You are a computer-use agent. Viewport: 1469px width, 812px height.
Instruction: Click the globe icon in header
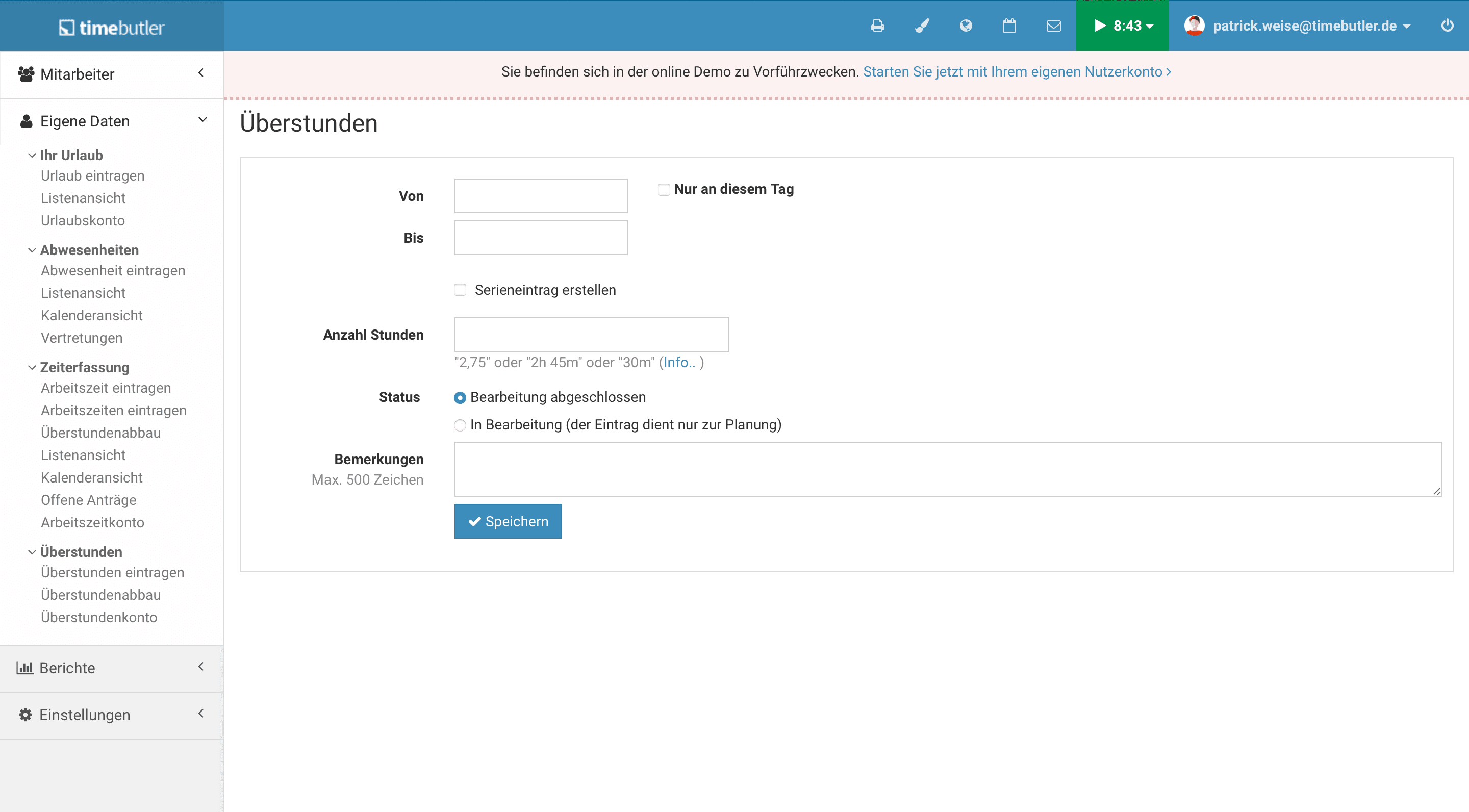[x=966, y=26]
